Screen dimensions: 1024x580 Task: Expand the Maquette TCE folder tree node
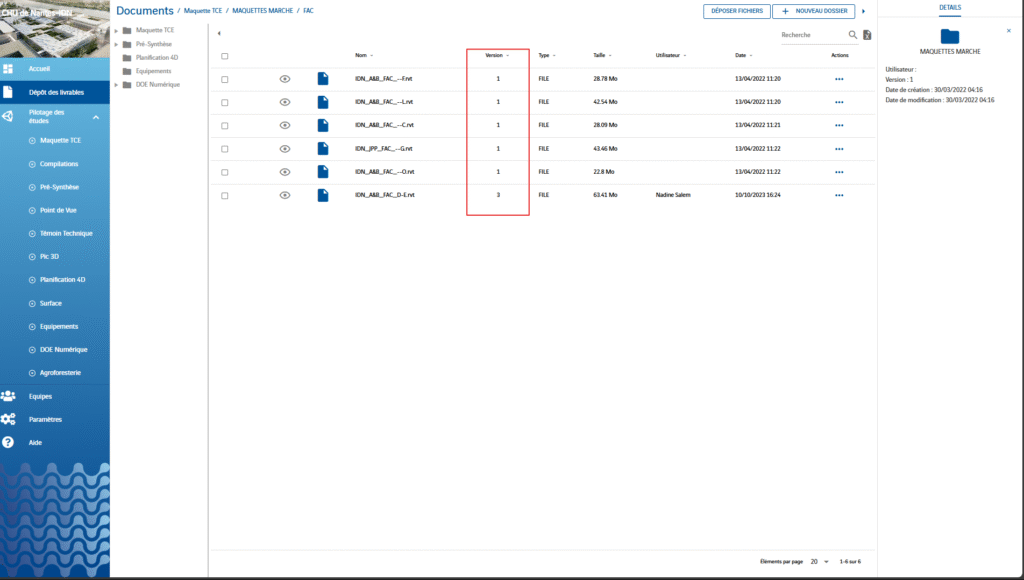pyautogui.click(x=116, y=31)
